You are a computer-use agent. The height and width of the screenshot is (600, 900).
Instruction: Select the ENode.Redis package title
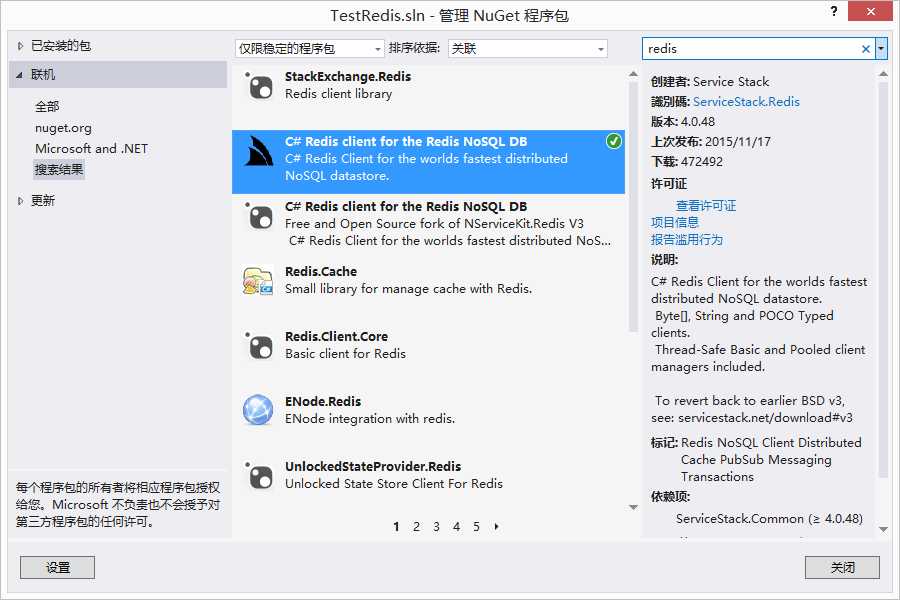[323, 401]
